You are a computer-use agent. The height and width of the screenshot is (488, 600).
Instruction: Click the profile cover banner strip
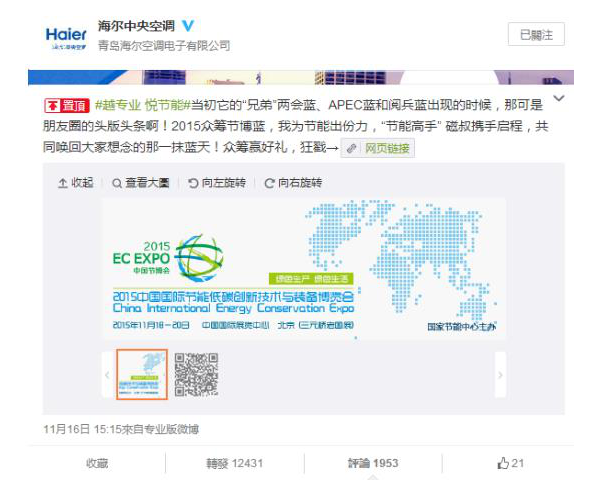pyautogui.click(x=301, y=77)
